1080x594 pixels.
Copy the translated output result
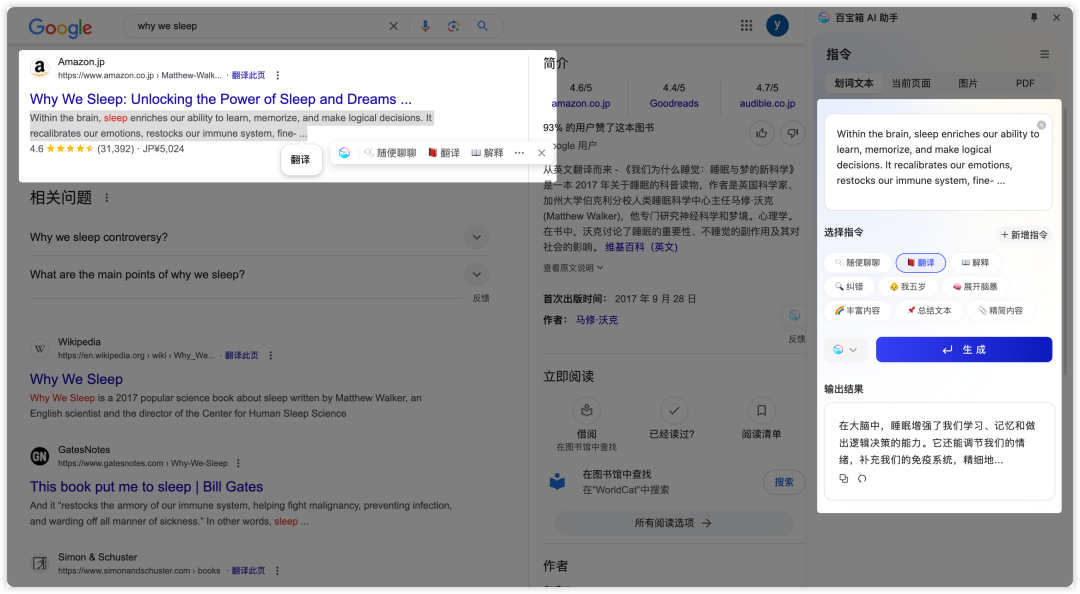(844, 478)
